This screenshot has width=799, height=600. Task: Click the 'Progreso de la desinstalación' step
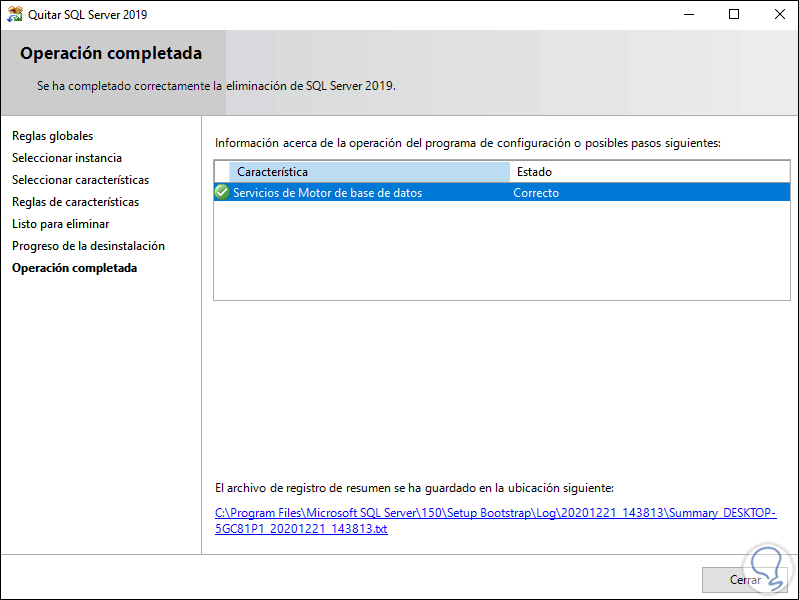pos(89,246)
